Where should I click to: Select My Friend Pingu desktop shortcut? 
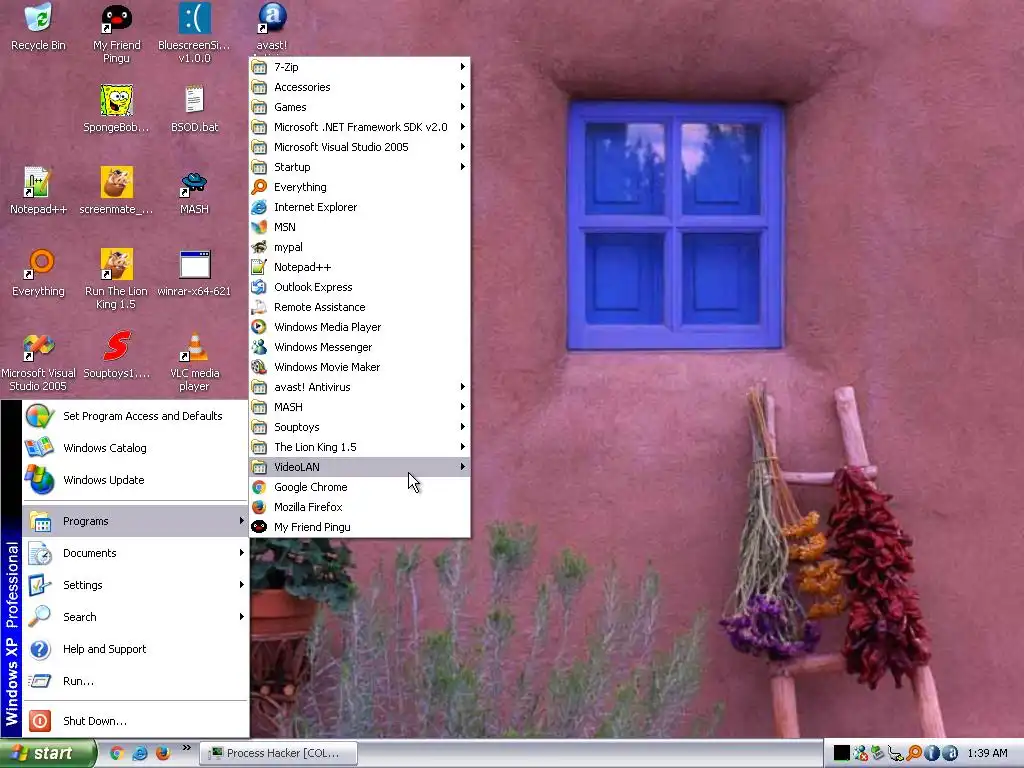tap(116, 33)
